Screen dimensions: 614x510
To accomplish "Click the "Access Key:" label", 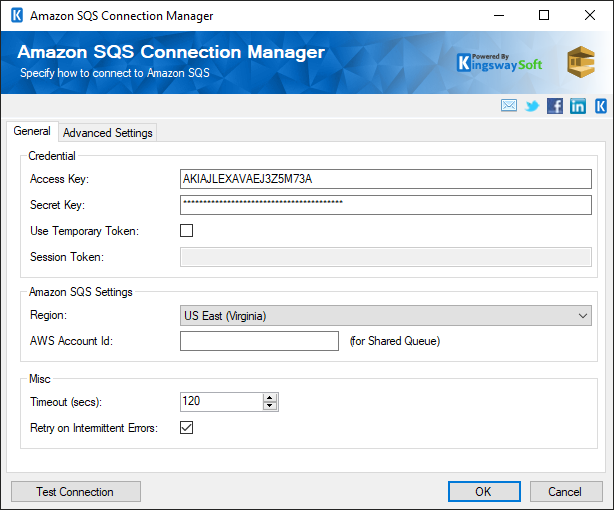I will click(60, 179).
